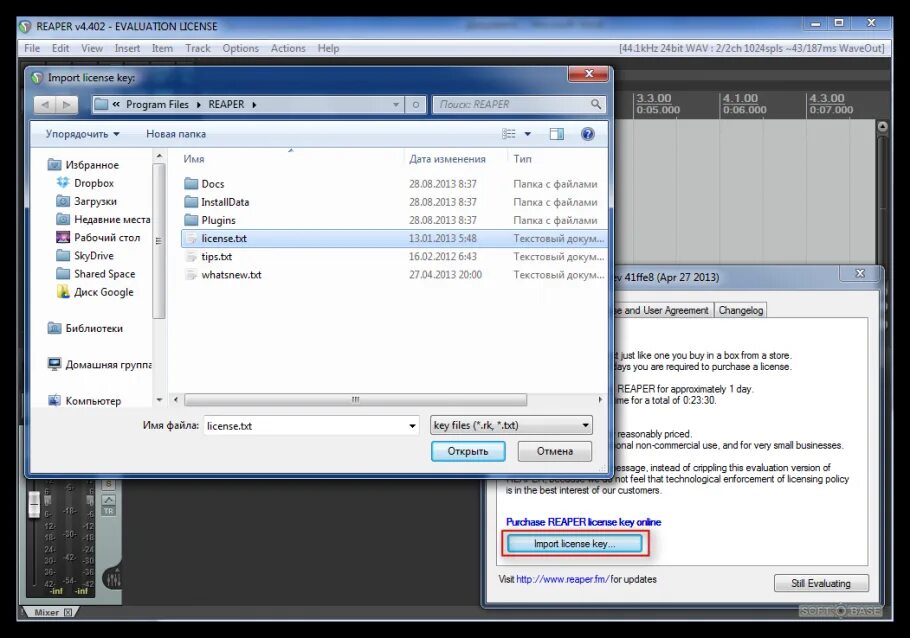The height and width of the screenshot is (638, 910).
Task: Open the Actions menu
Action: pyautogui.click(x=288, y=48)
